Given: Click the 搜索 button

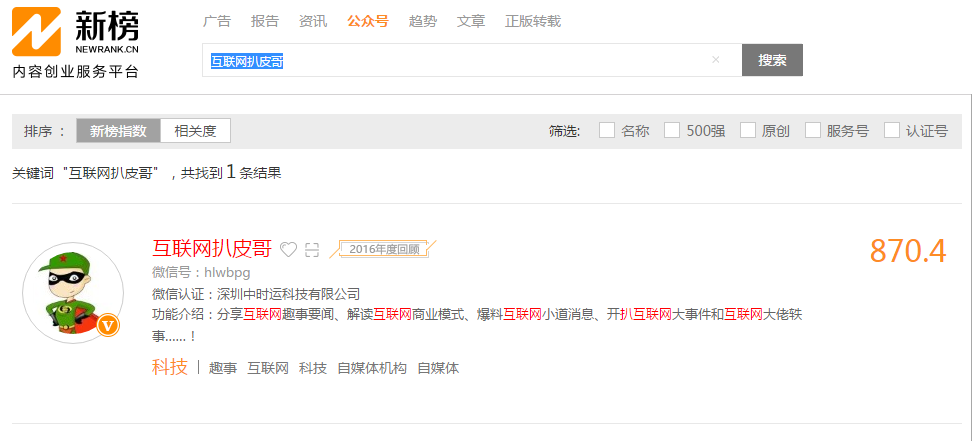Looking at the screenshot, I should point(772,60).
